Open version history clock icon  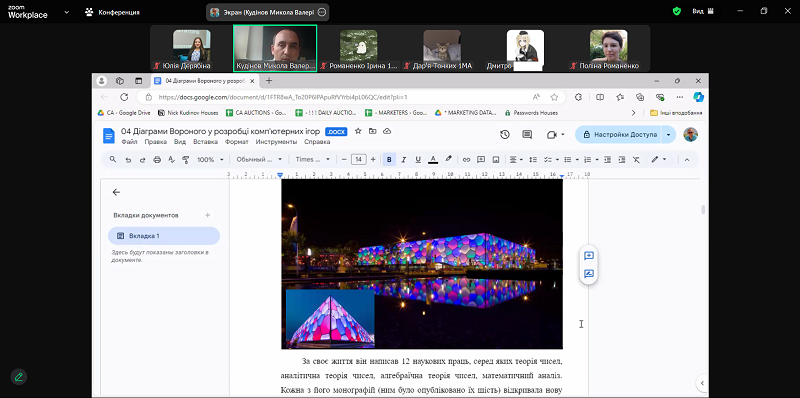coord(505,135)
